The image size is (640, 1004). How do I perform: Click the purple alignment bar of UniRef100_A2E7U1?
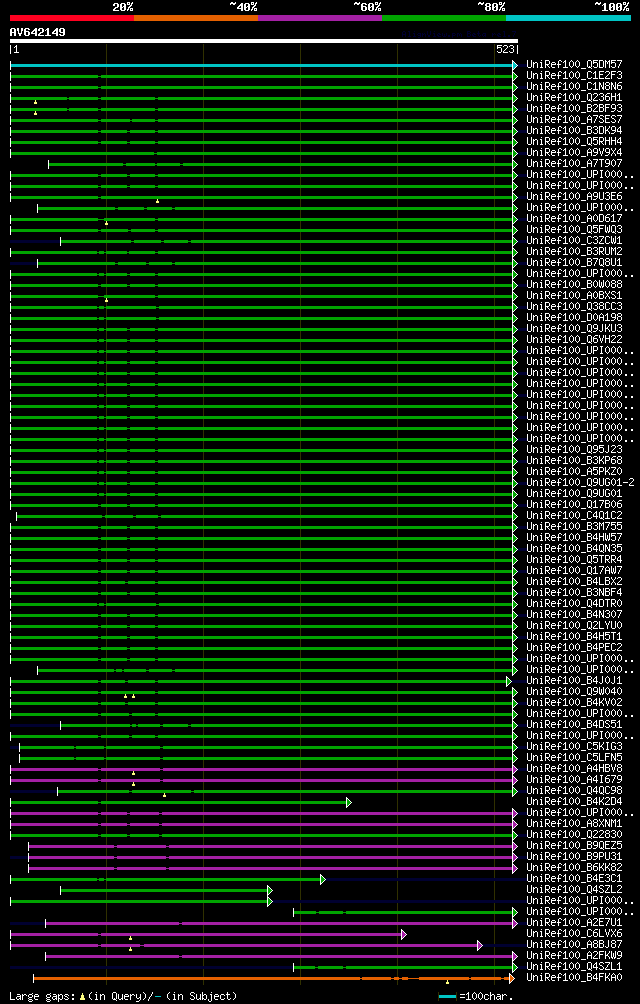click(279, 923)
